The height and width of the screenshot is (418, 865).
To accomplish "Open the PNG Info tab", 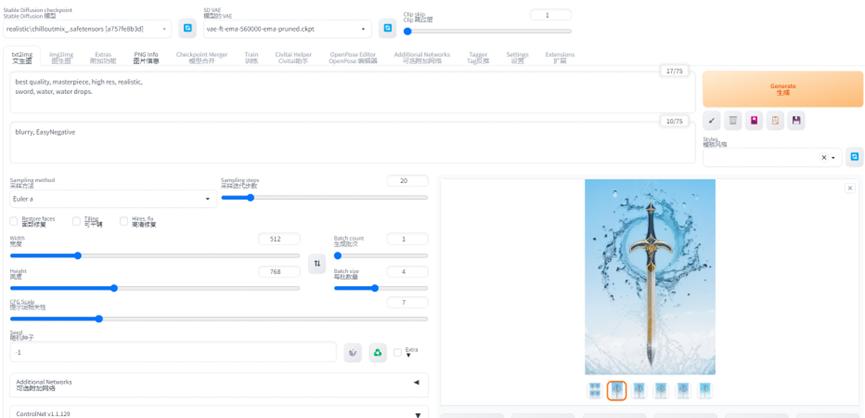I will coord(146,57).
